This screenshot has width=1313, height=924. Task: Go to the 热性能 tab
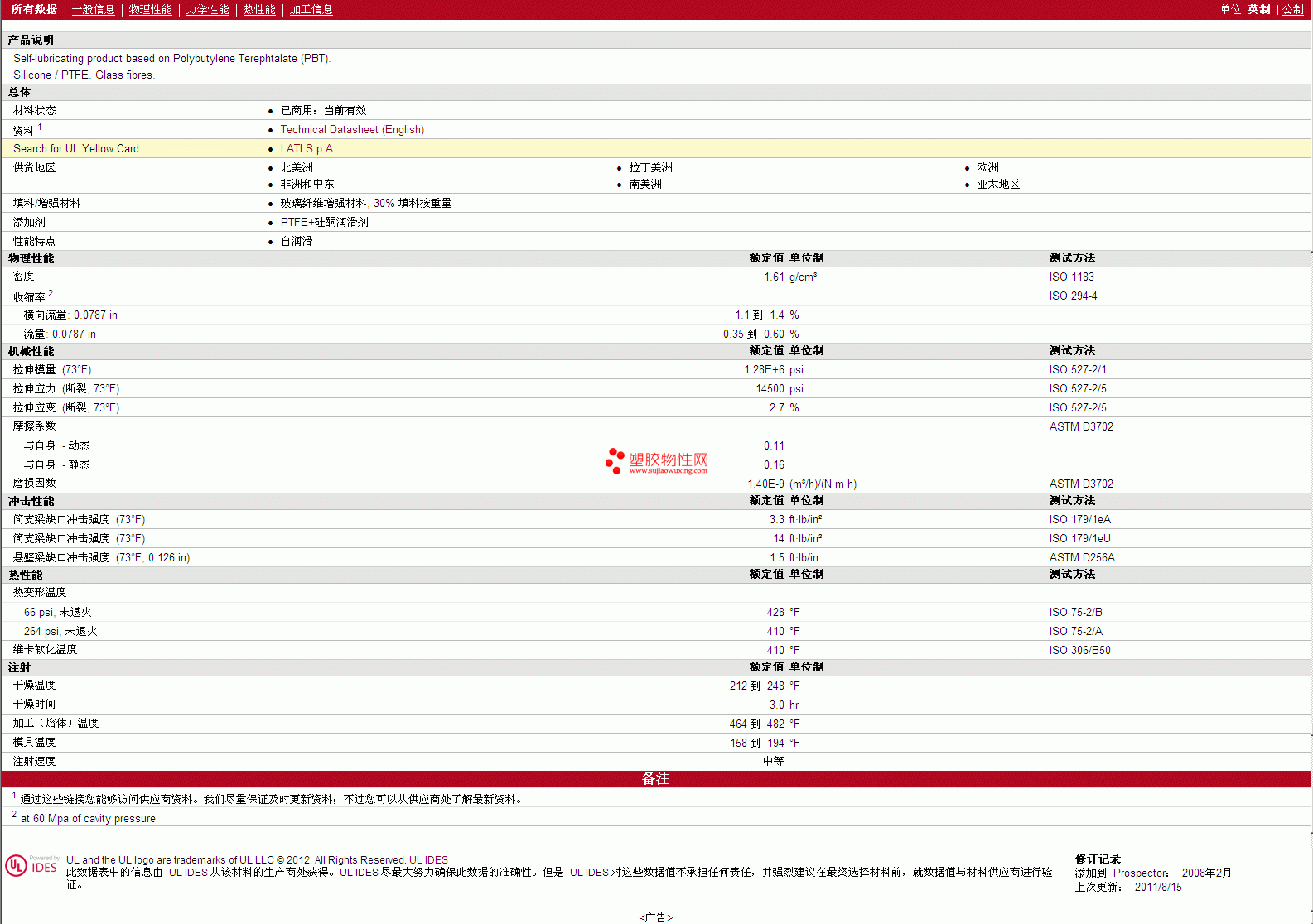[259, 10]
